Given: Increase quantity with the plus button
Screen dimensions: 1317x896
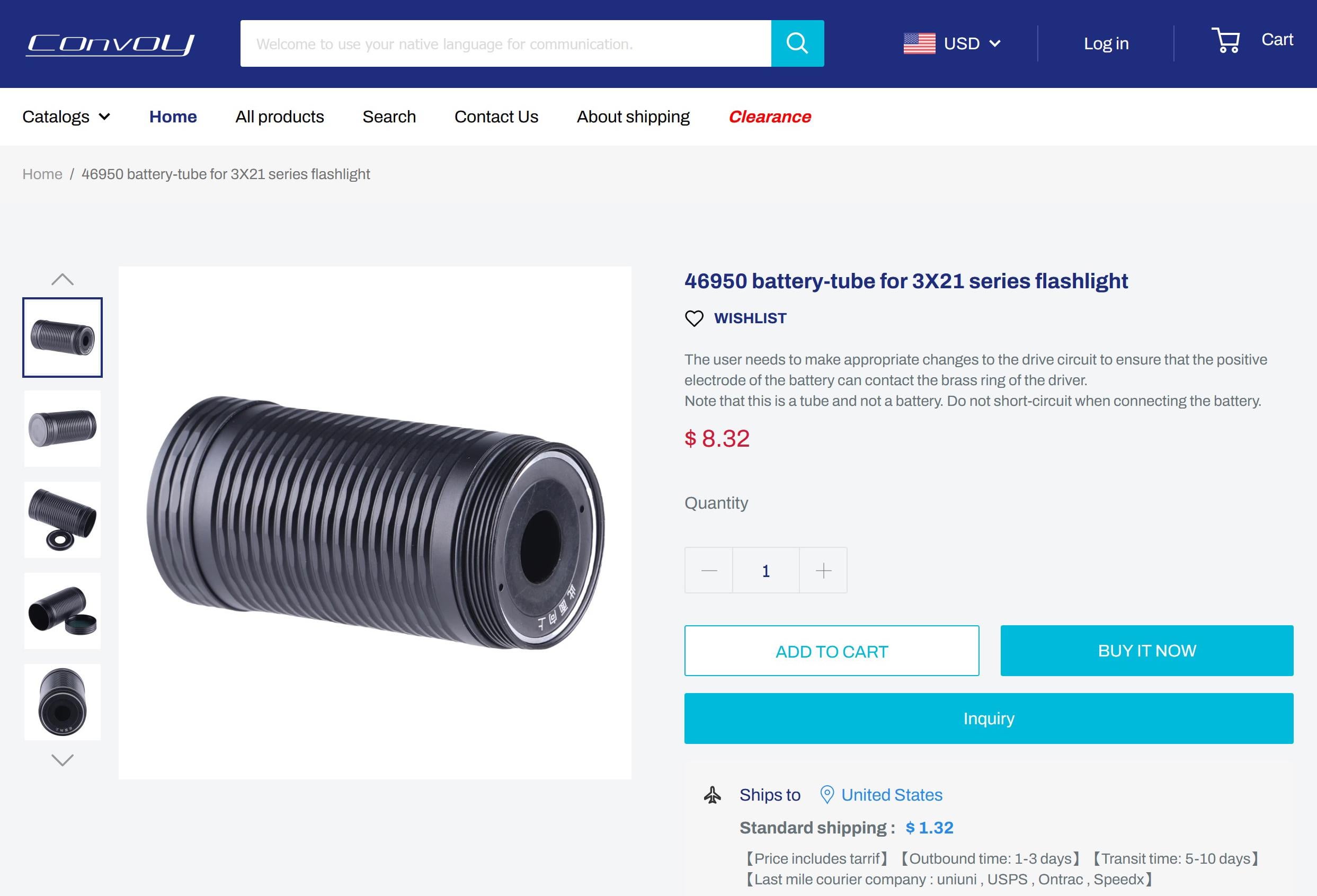Looking at the screenshot, I should pos(823,570).
